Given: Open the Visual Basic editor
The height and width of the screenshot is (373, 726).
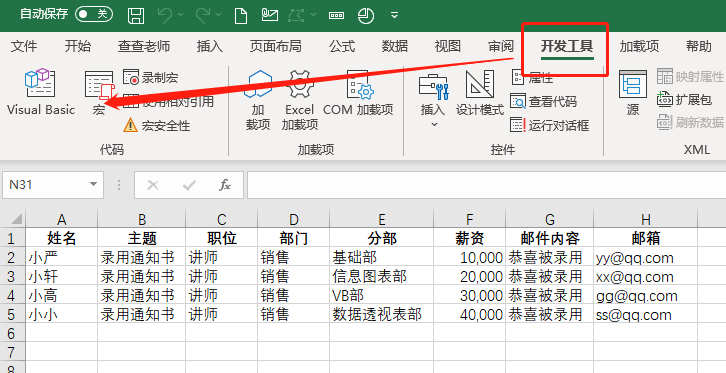Looking at the screenshot, I should coord(41,92).
